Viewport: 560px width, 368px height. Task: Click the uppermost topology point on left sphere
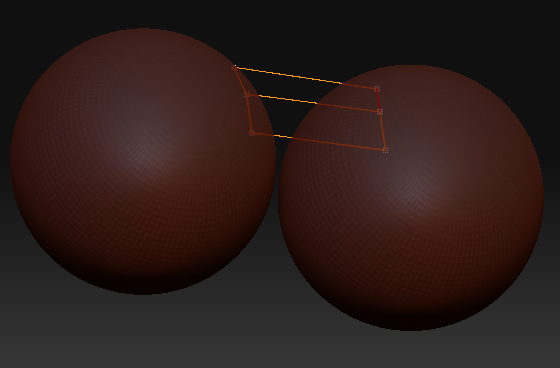(234, 67)
